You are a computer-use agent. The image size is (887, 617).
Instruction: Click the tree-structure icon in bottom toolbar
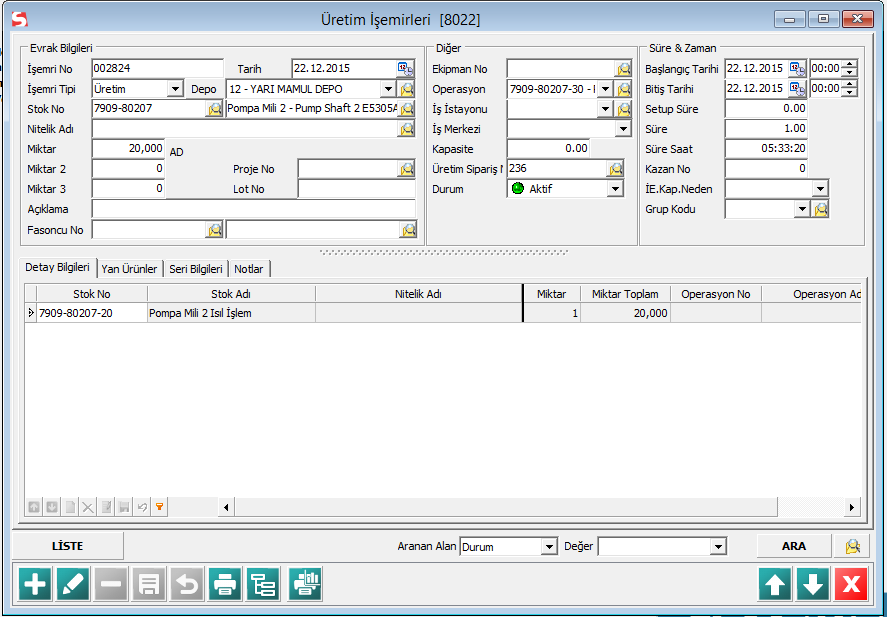[x=264, y=584]
